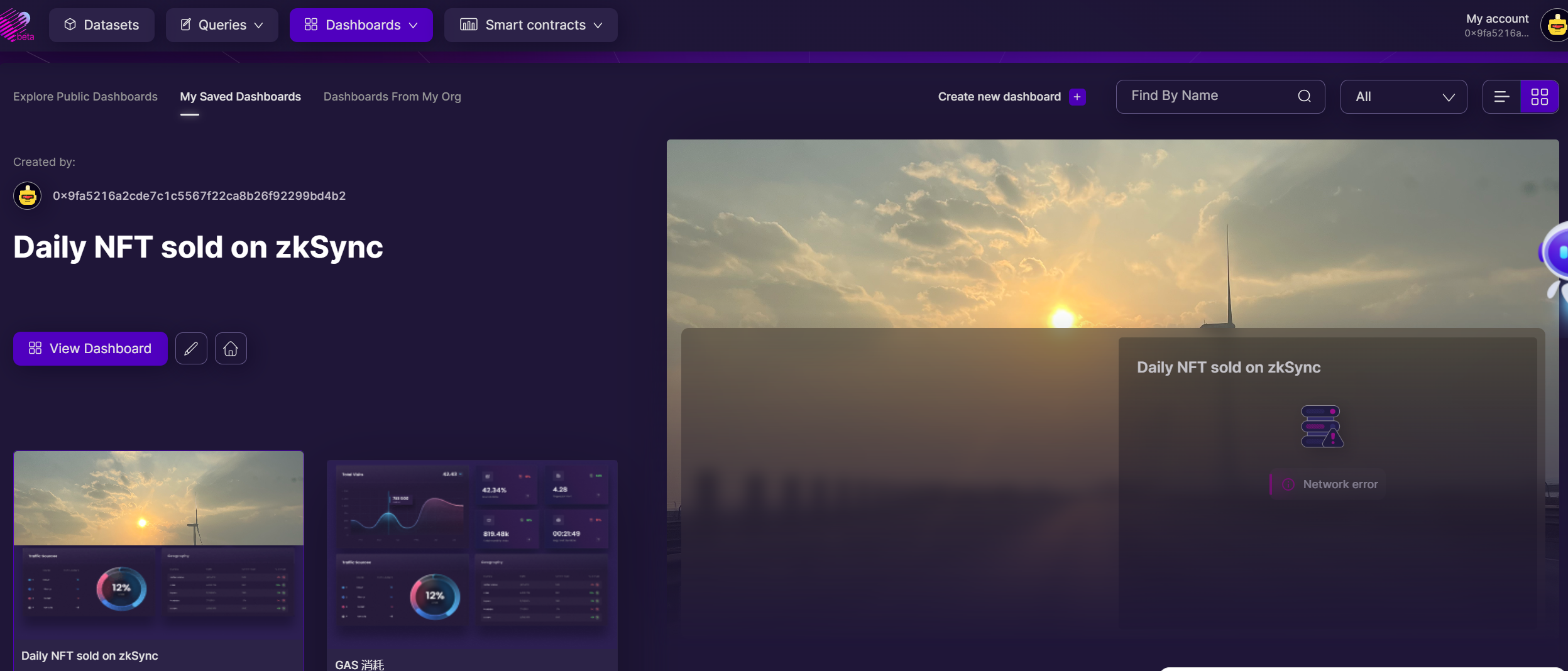Edit dashboard with the pencil icon
Screen dimensions: 1568x671
click(191, 349)
